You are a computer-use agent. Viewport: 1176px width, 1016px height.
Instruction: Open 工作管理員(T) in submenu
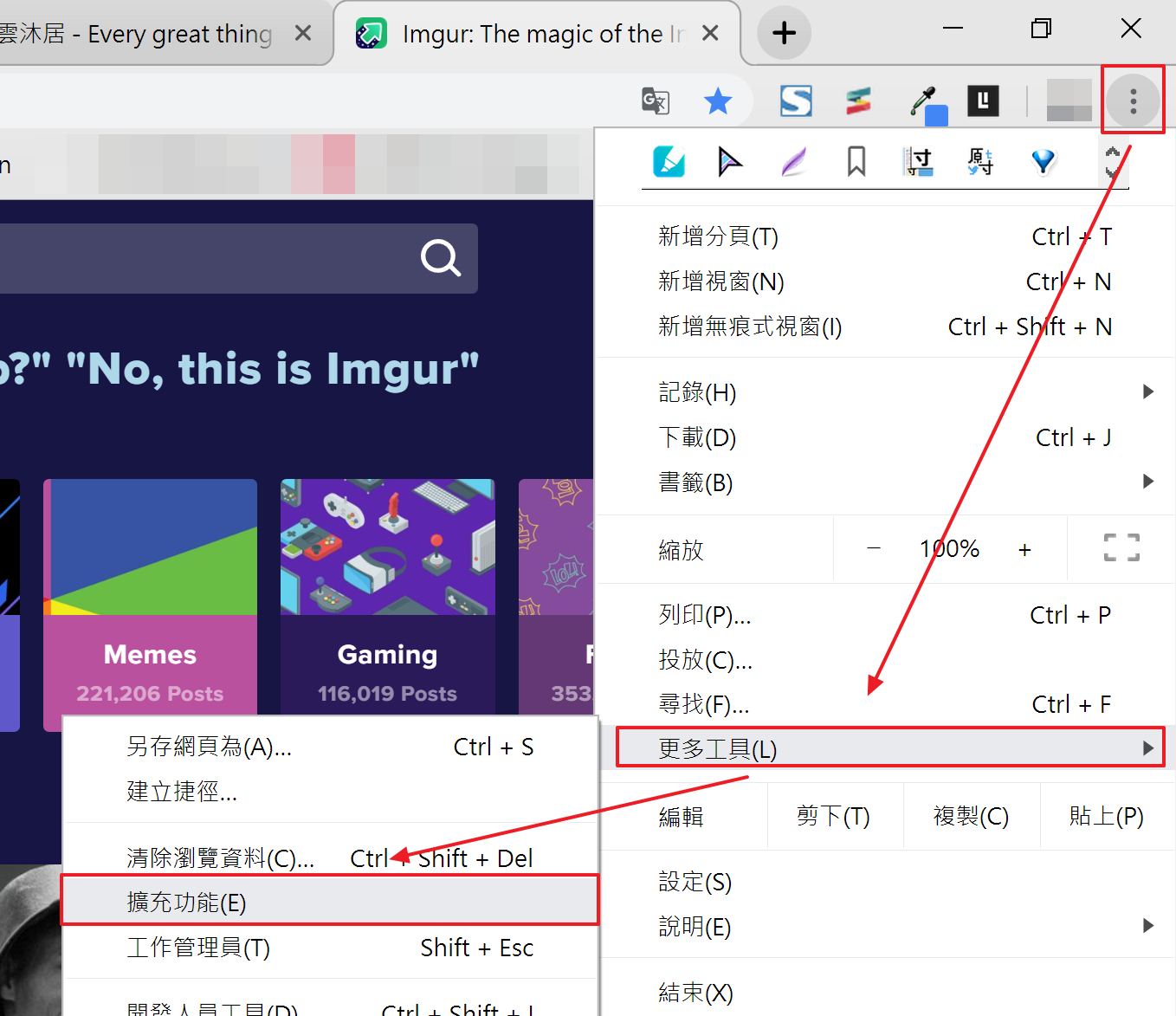point(331,948)
